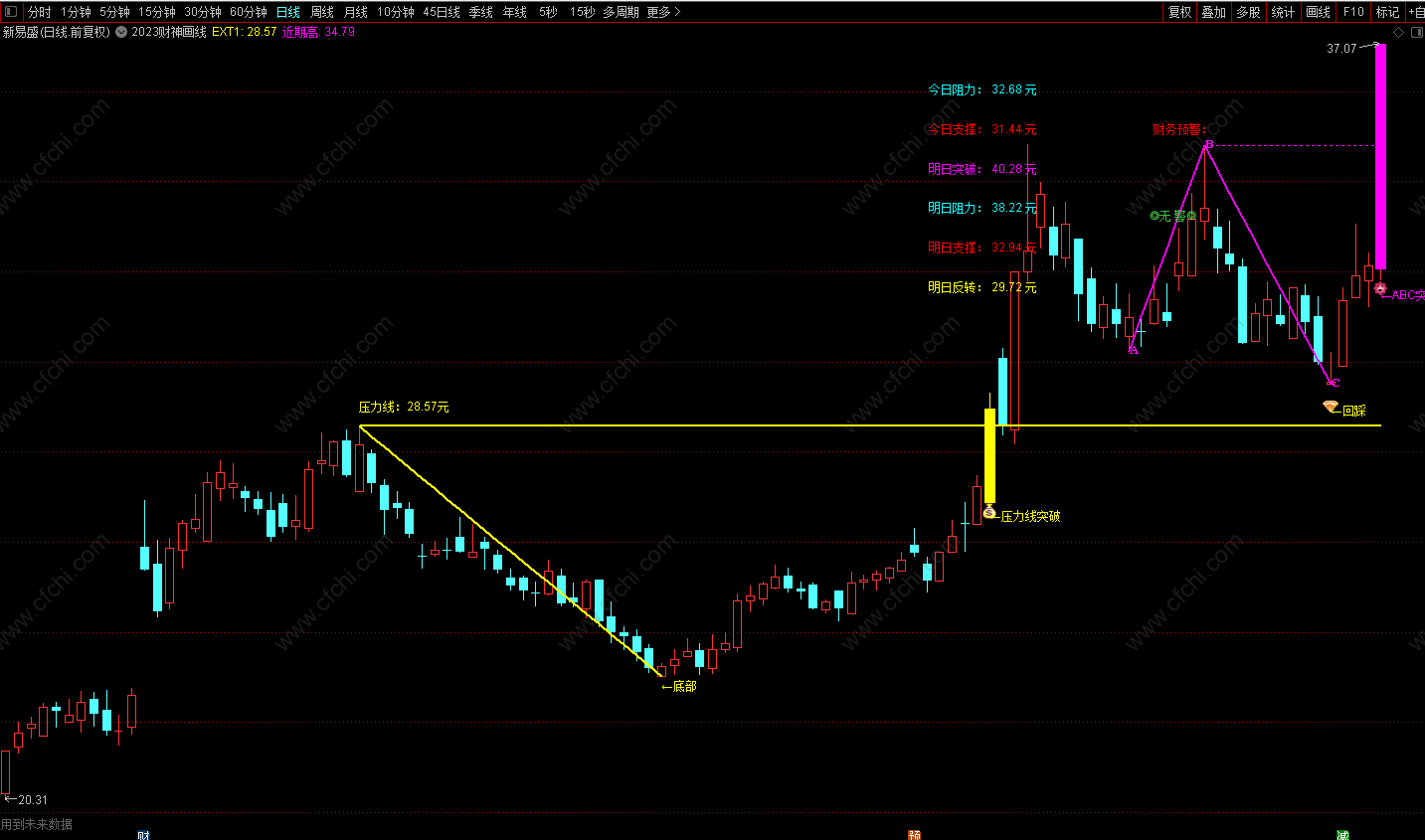
Task: Click the 2023财神画线 indicator name
Action: click(169, 32)
